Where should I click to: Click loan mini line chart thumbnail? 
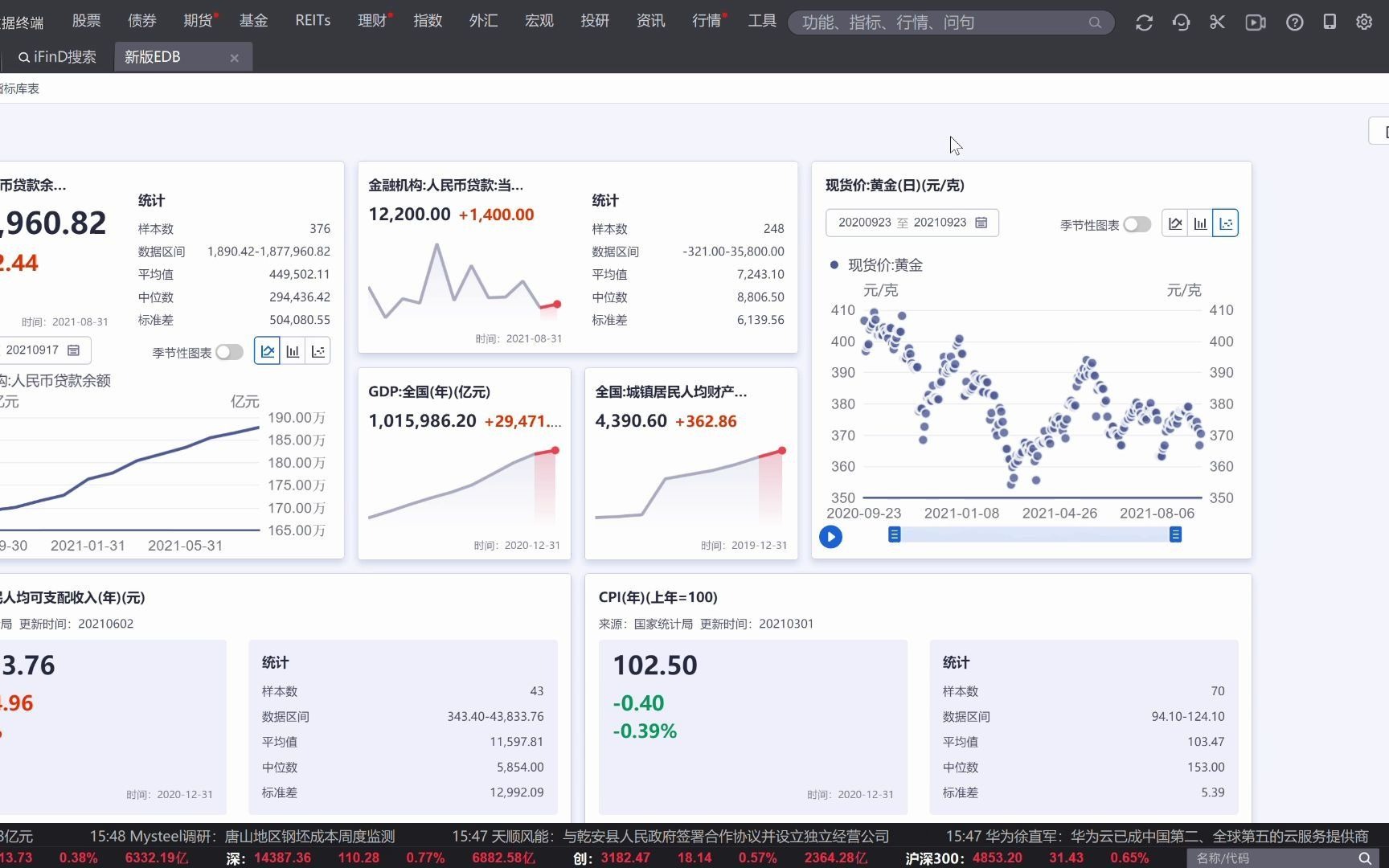coord(465,280)
